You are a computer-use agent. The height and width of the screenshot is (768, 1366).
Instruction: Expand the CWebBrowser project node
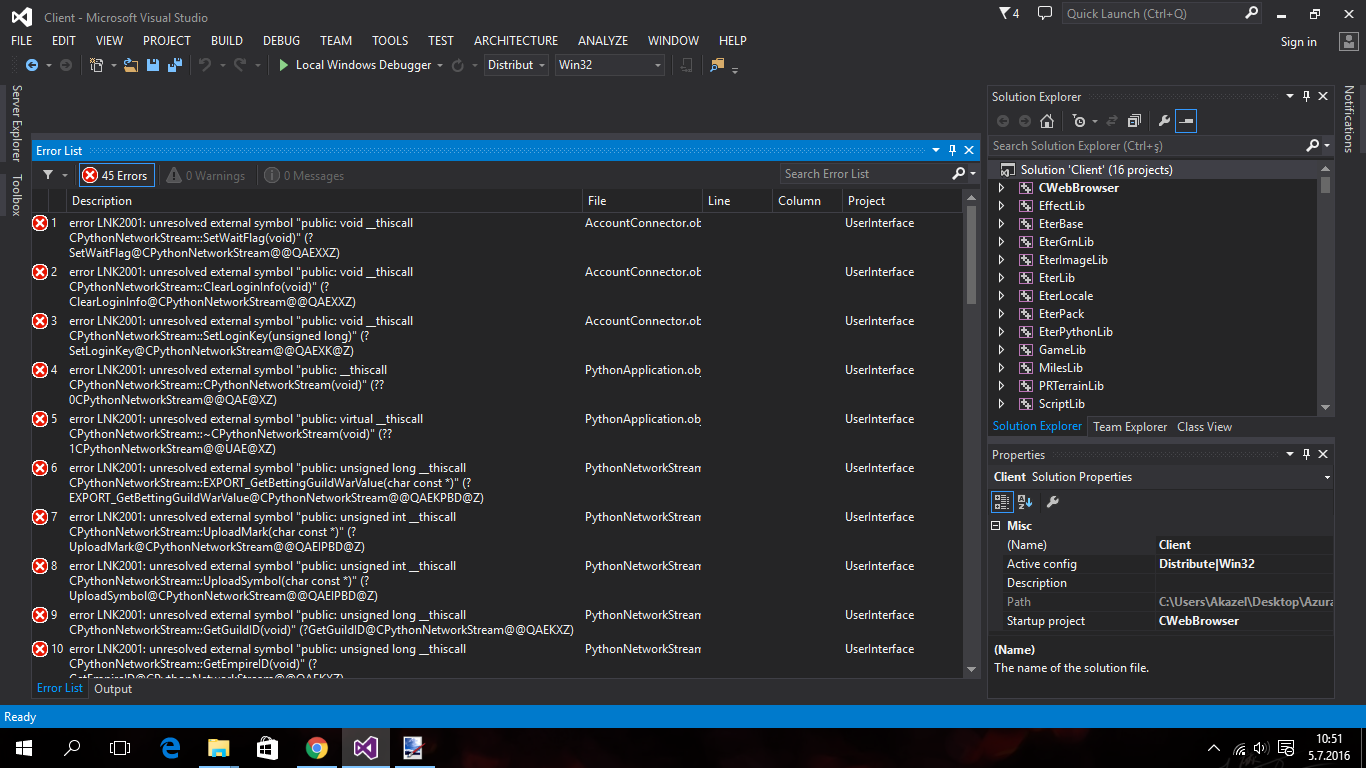[1001, 188]
